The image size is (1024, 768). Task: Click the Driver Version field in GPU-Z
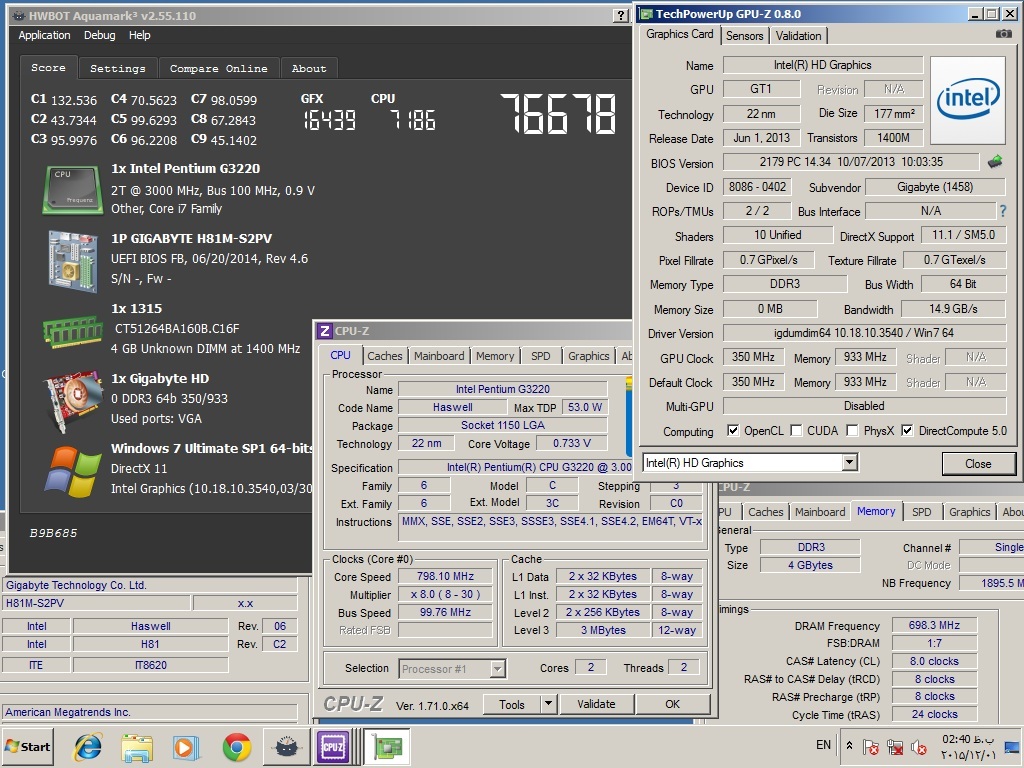click(x=863, y=333)
